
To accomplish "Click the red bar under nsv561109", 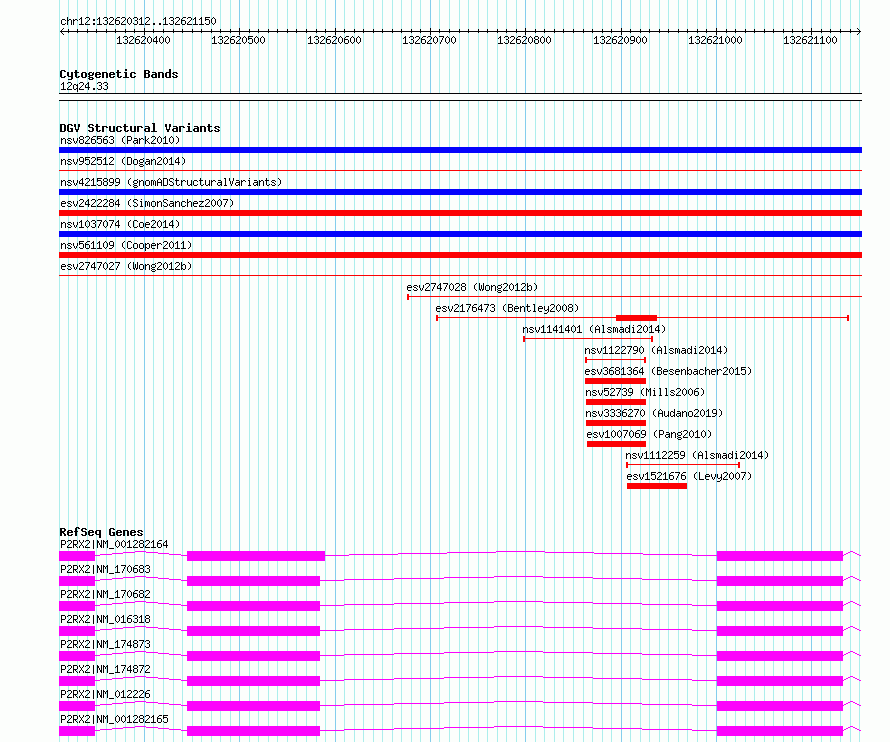I will pos(460,255).
